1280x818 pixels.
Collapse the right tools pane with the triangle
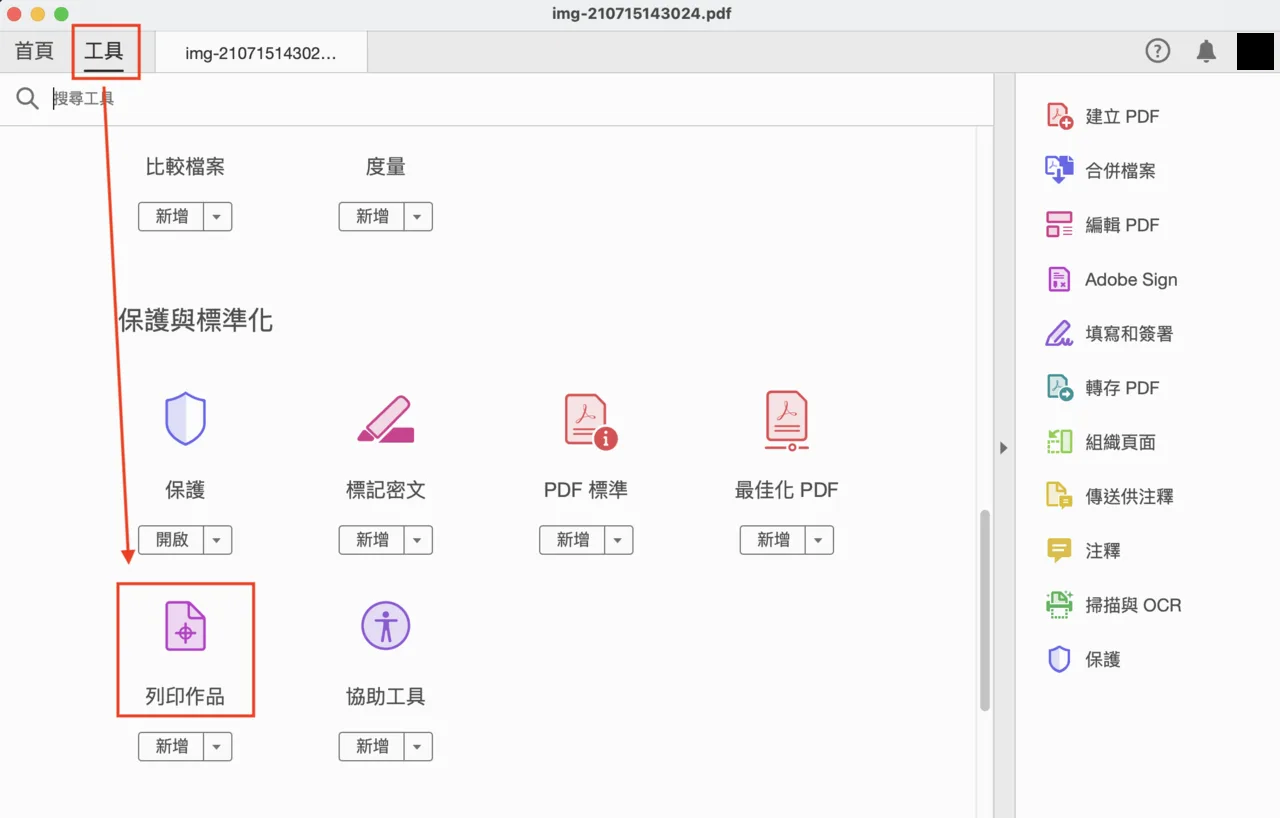(1004, 448)
